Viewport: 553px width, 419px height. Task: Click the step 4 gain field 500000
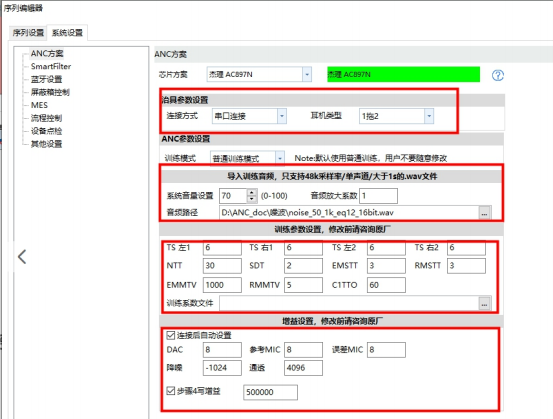click(x=270, y=392)
